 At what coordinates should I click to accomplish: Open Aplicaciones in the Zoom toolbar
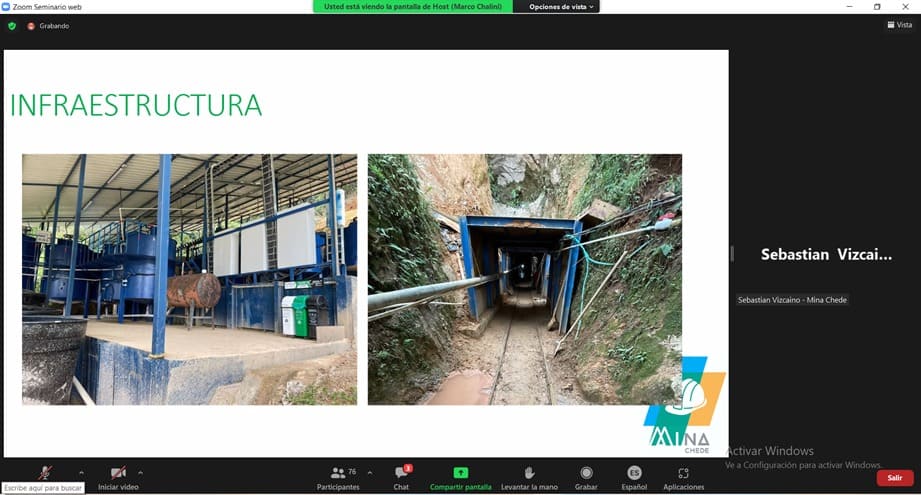click(x=684, y=478)
